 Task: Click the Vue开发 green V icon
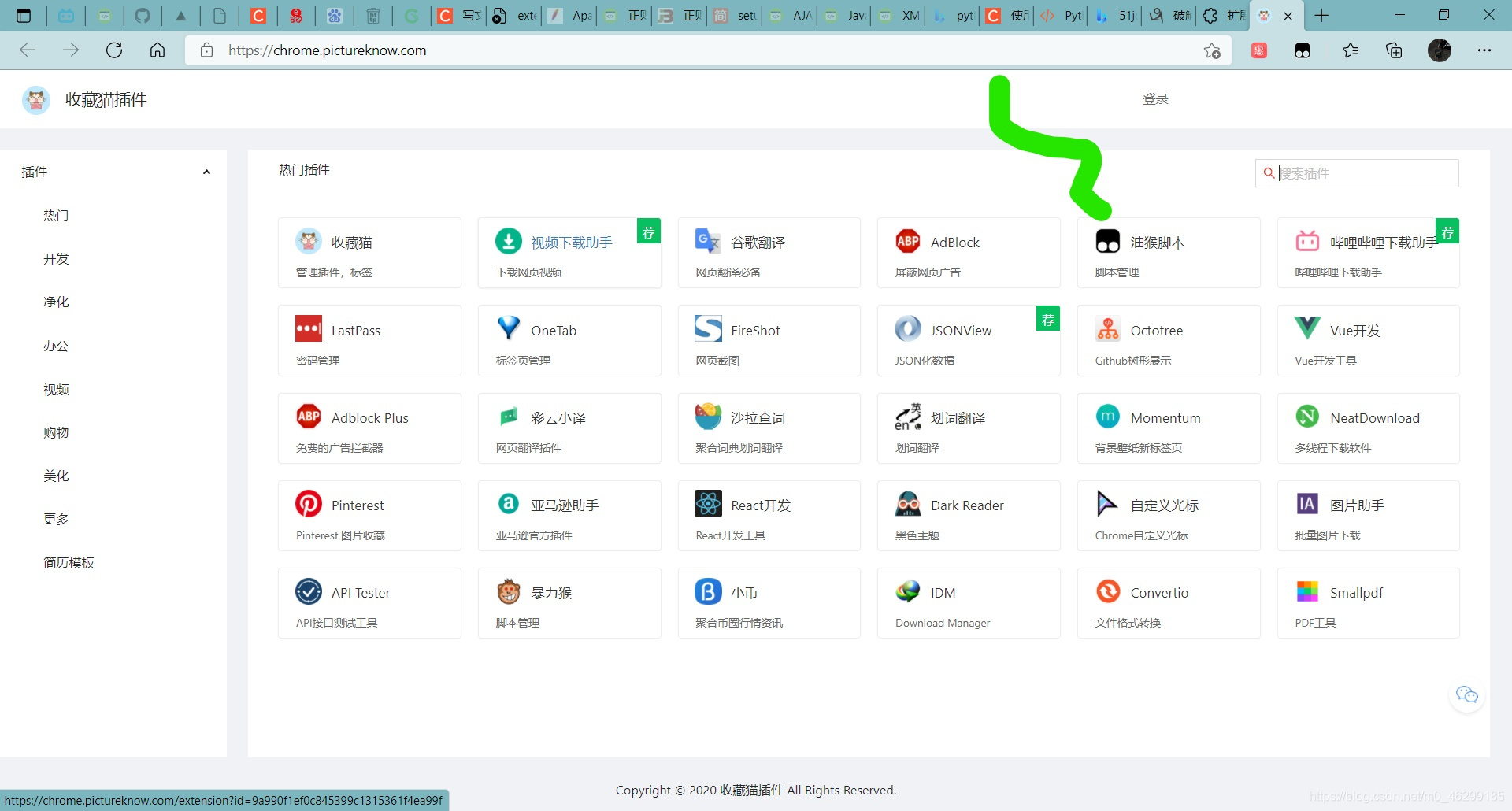[1307, 329]
